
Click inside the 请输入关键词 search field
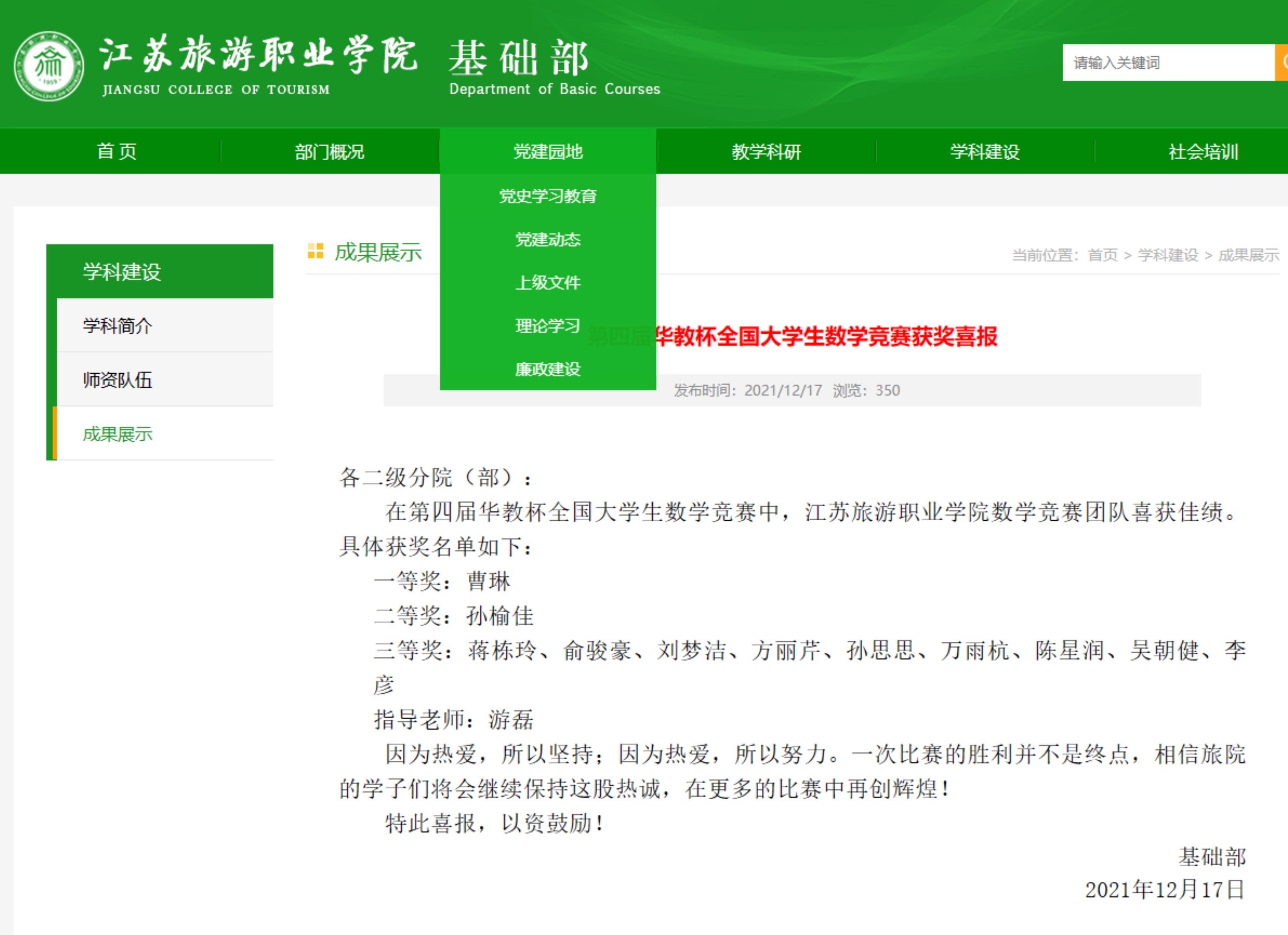coord(1164,62)
